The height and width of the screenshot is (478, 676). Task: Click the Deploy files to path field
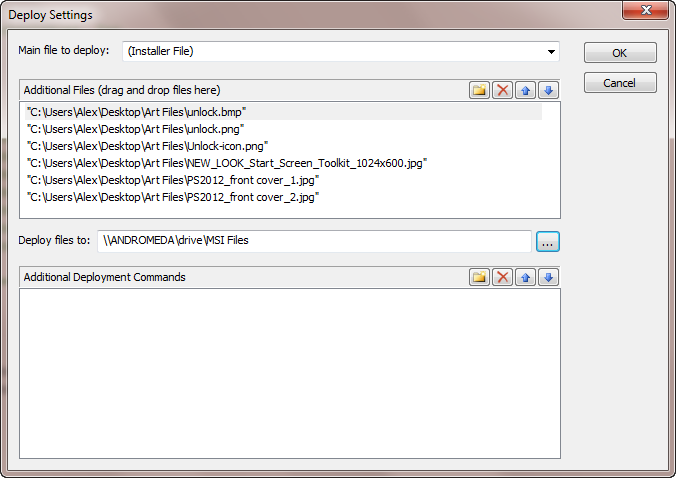click(x=314, y=241)
